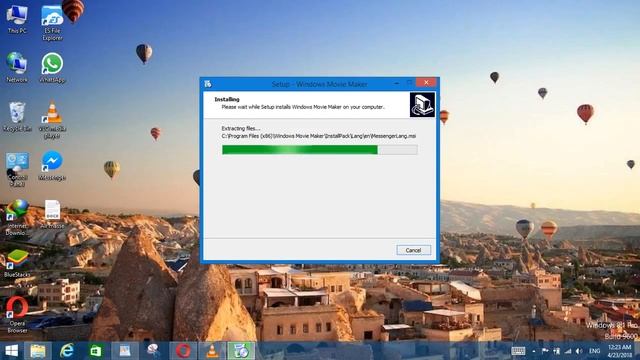This screenshot has height=360, width=640.
Task: Open Windows Store from the taskbar
Action: (96, 351)
